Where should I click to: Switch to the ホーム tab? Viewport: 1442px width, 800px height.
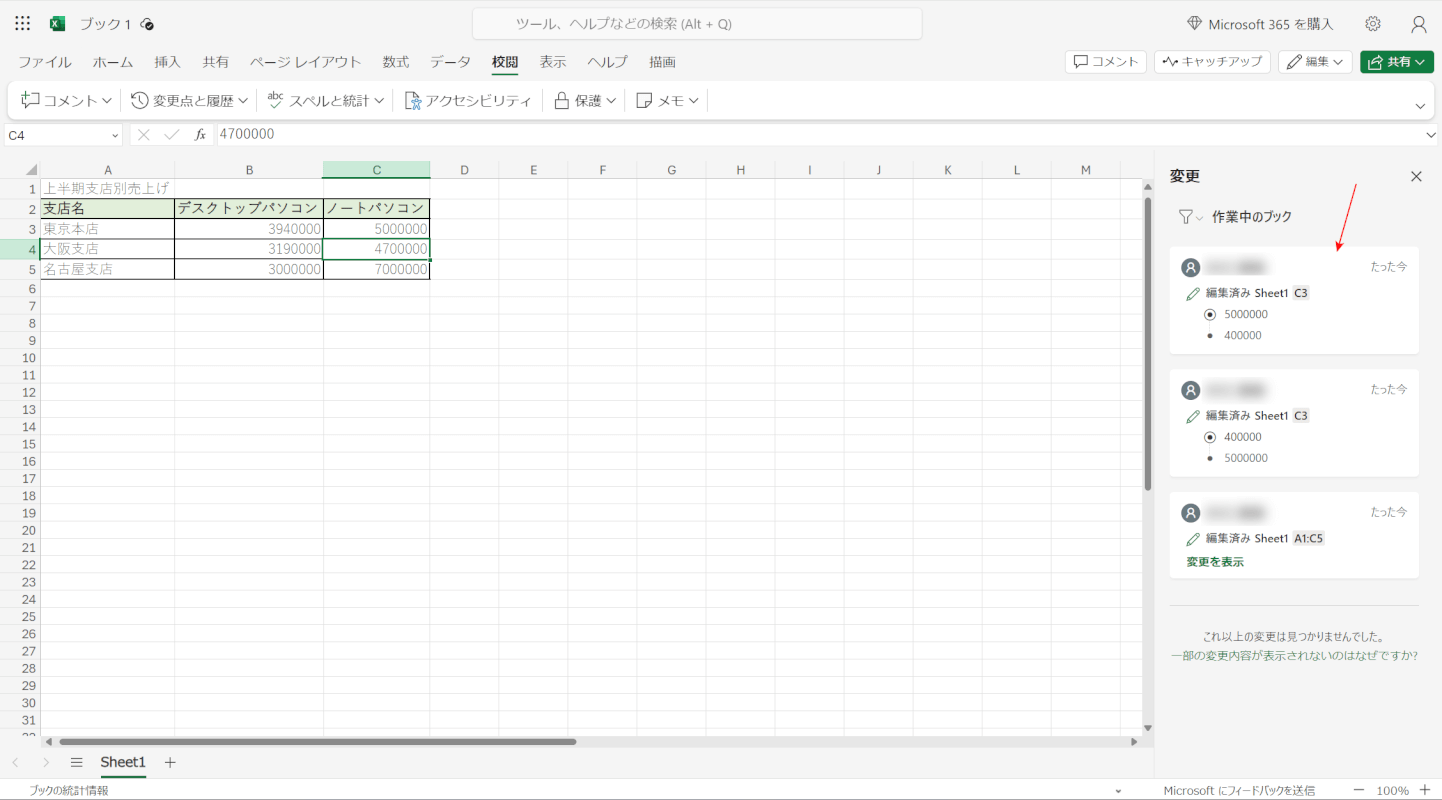(113, 62)
